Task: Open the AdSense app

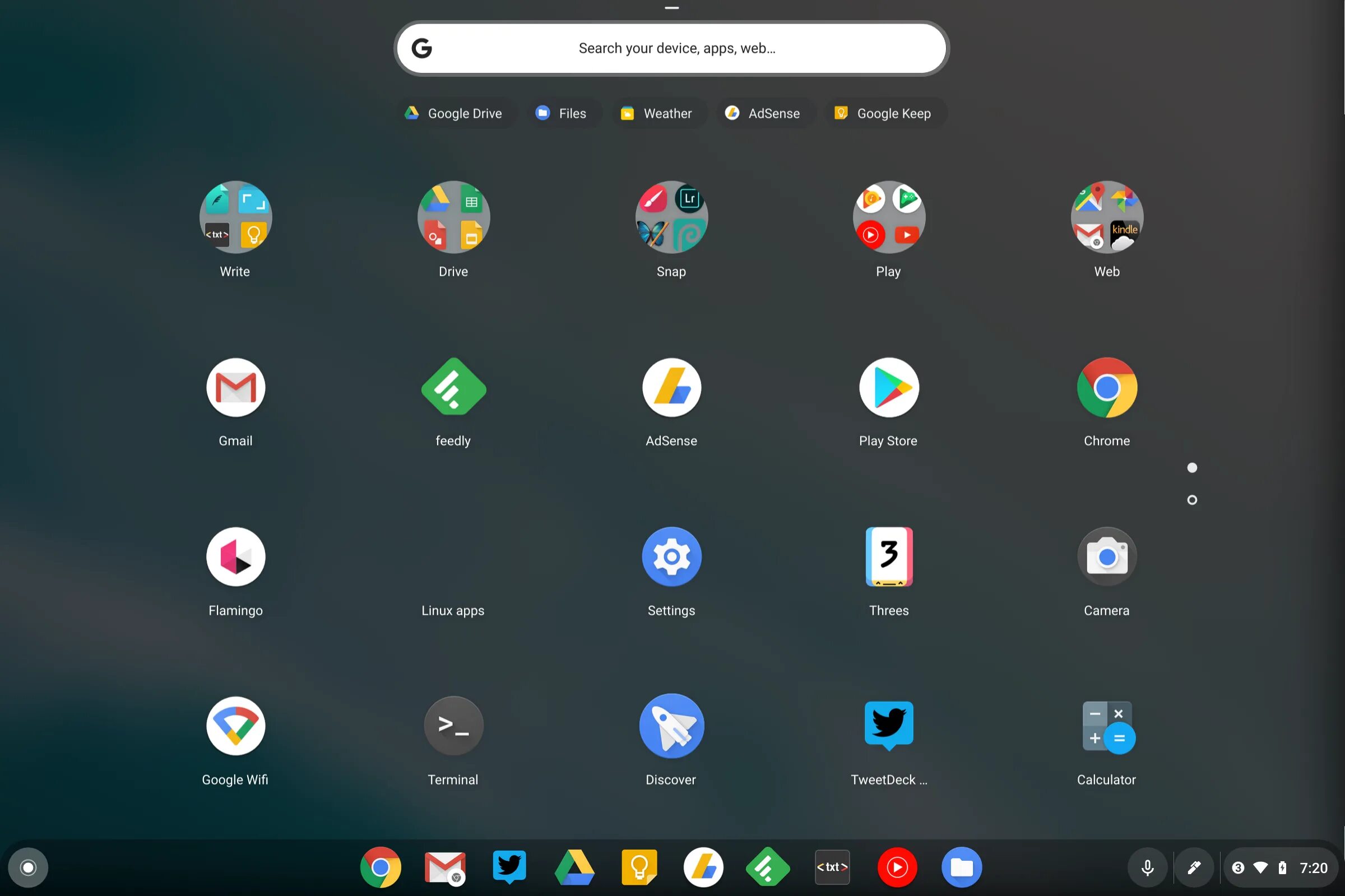Action: click(671, 387)
